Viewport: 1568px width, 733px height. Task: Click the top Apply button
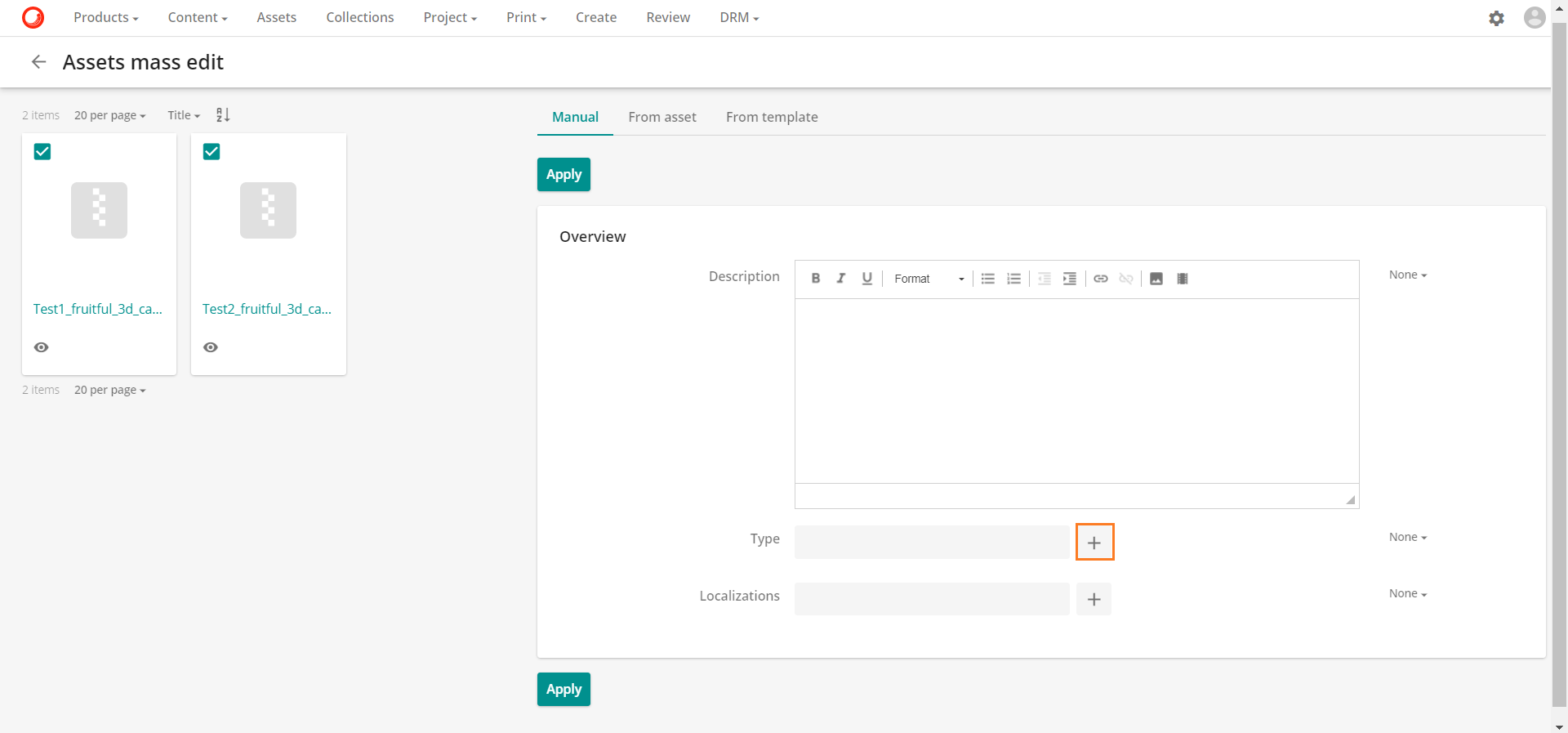tap(563, 175)
